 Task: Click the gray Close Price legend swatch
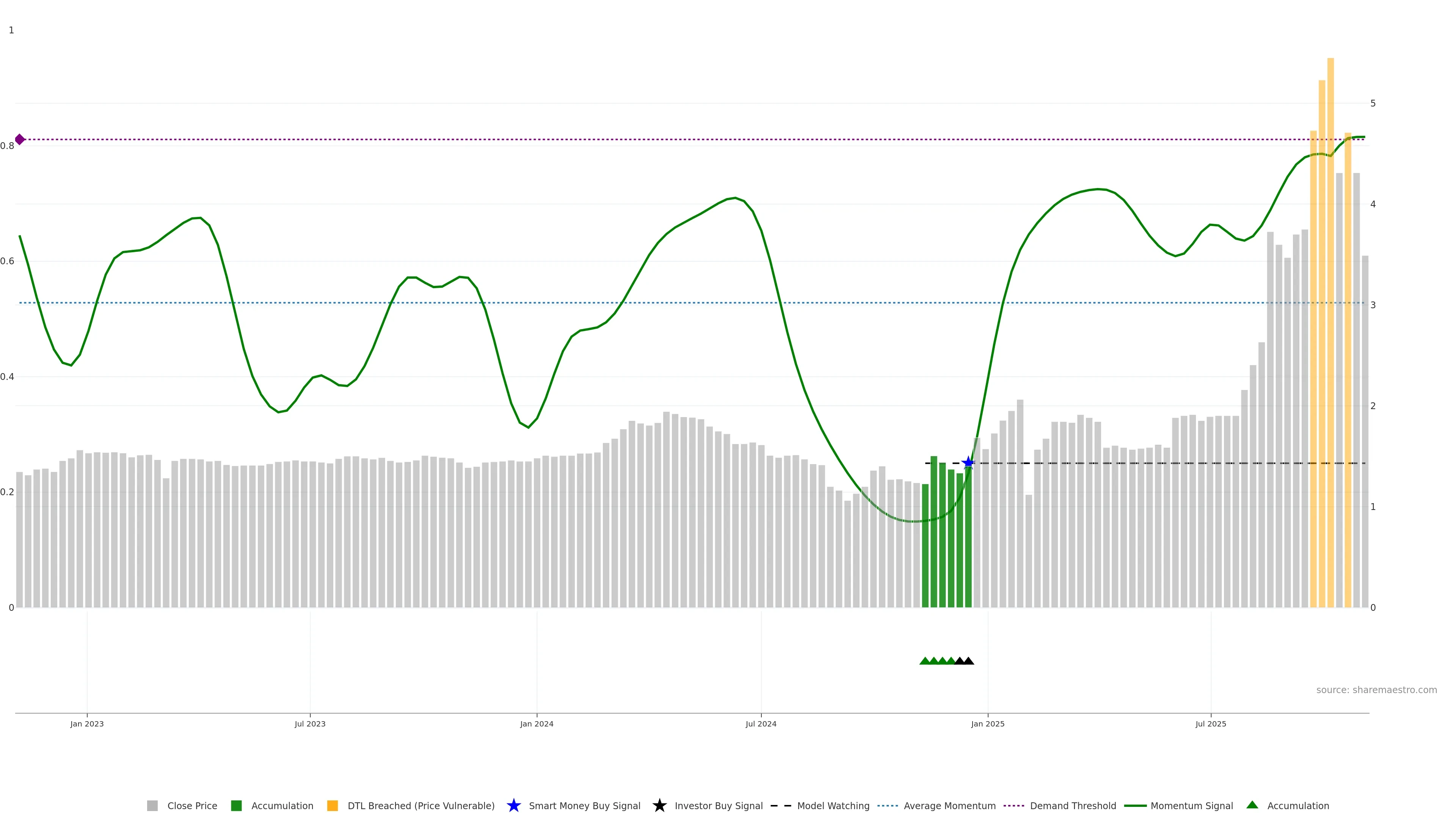point(152,805)
